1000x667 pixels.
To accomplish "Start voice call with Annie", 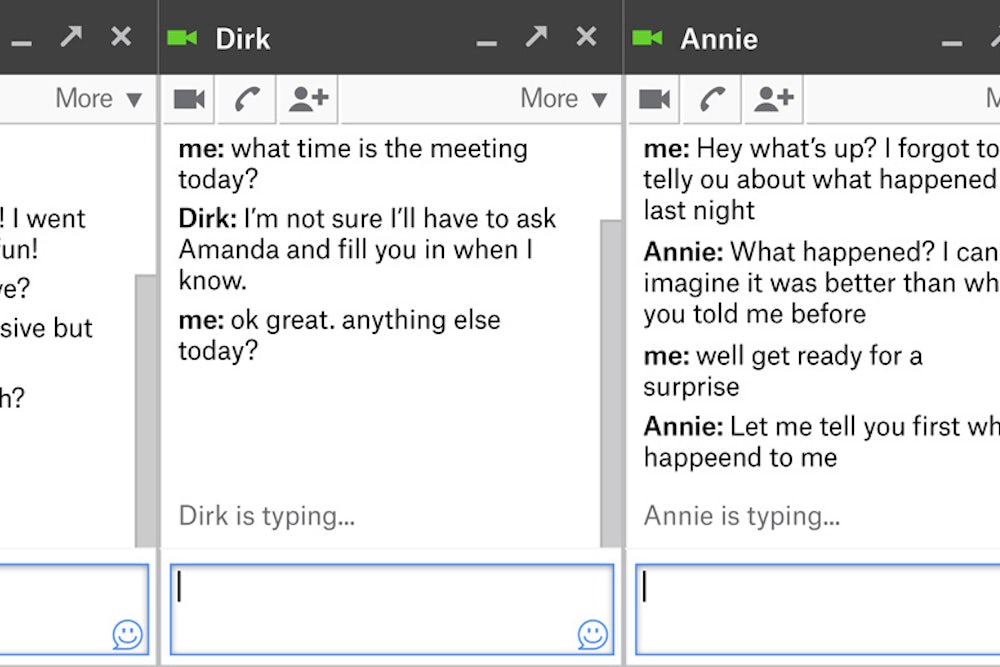I will point(712,98).
